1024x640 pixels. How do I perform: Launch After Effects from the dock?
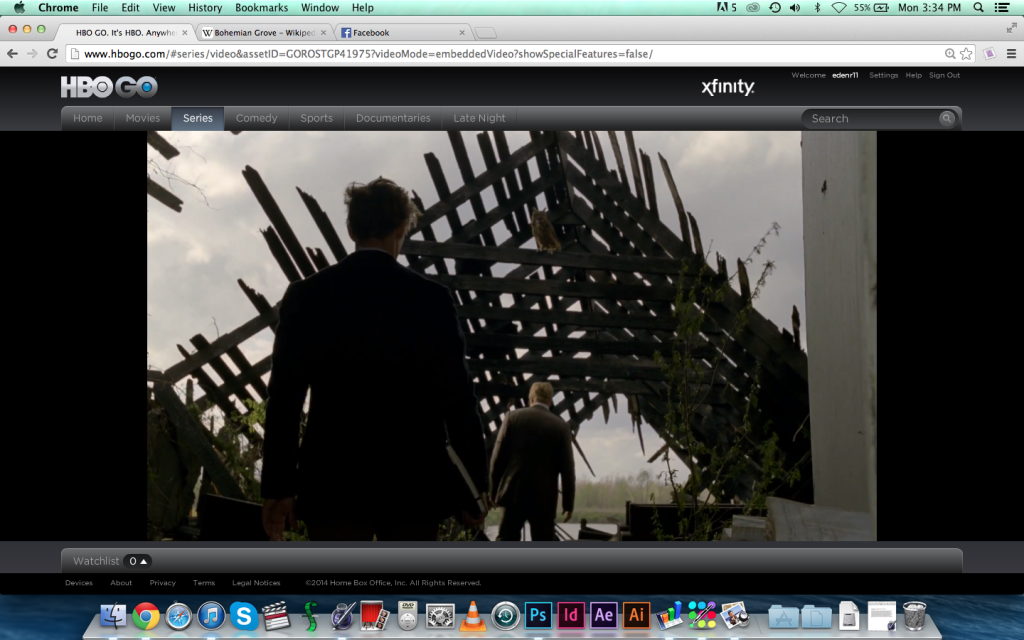(603, 615)
